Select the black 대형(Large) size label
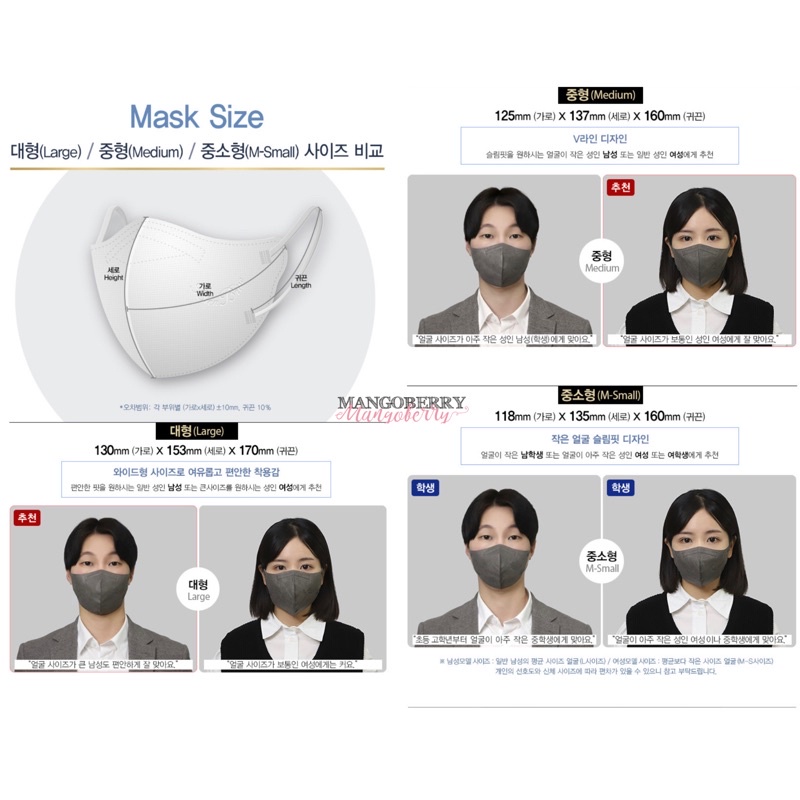The width and height of the screenshot is (800, 800). (x=196, y=431)
